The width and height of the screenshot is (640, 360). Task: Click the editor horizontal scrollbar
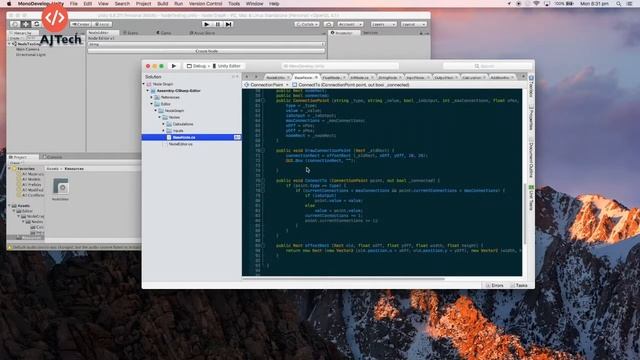click(x=343, y=279)
